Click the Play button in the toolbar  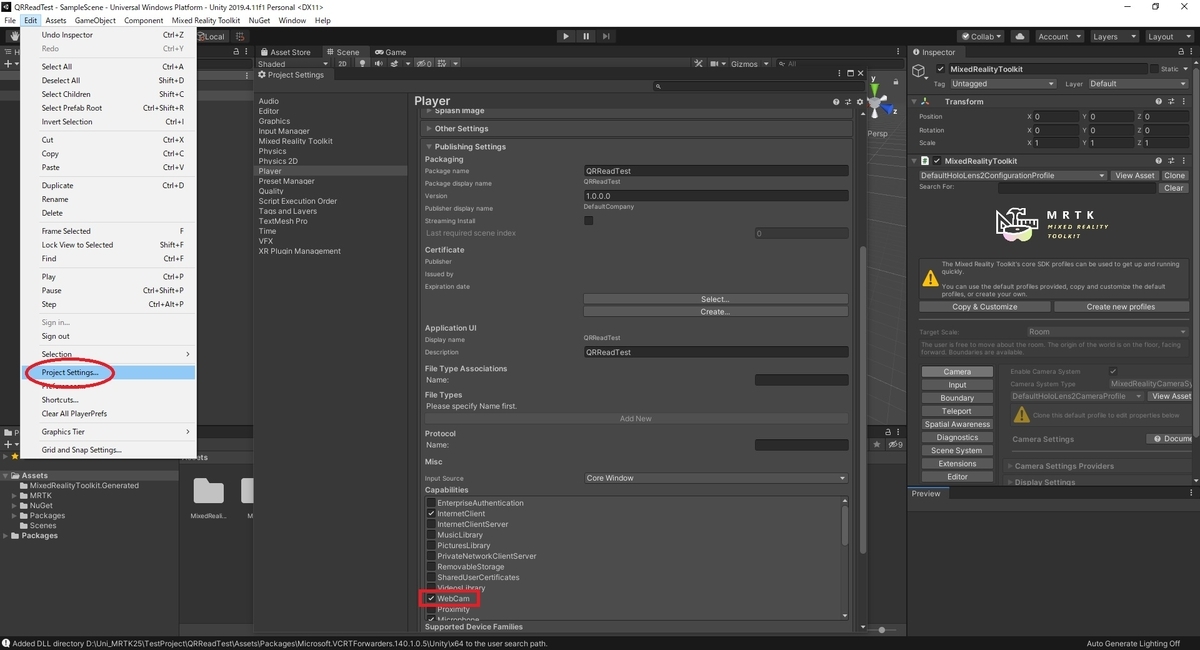[x=566, y=36]
